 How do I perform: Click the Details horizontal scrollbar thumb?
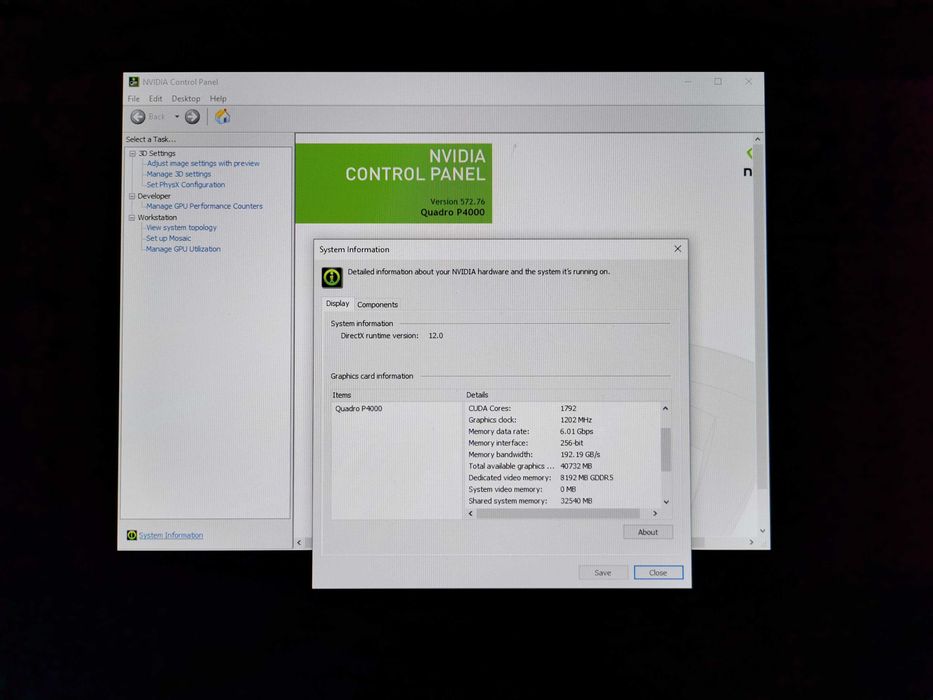click(x=558, y=513)
